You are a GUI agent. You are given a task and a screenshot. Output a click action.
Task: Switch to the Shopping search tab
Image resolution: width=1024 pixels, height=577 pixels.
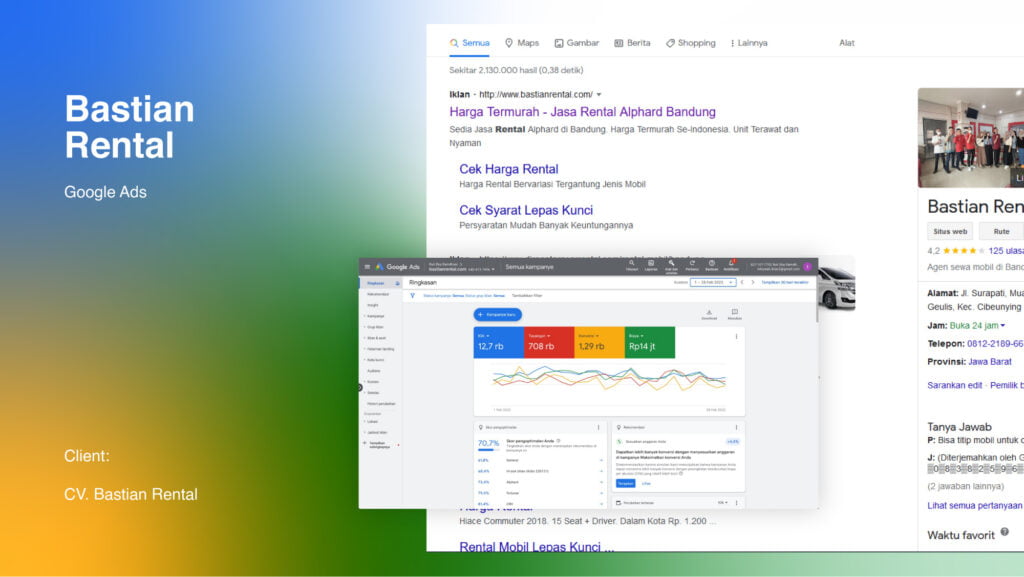[690, 43]
